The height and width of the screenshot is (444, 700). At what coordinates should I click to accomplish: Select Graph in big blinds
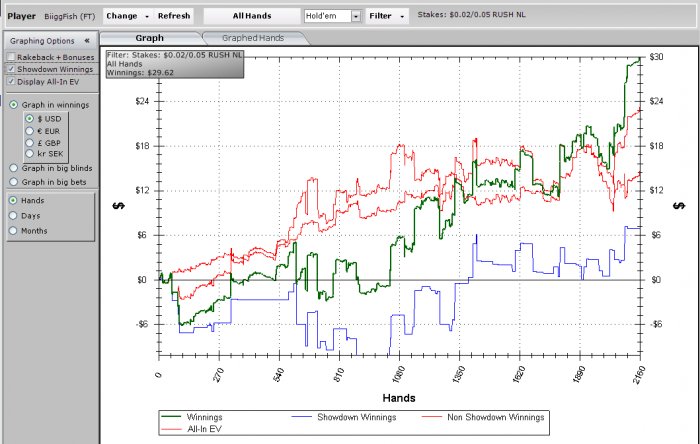click(x=14, y=168)
